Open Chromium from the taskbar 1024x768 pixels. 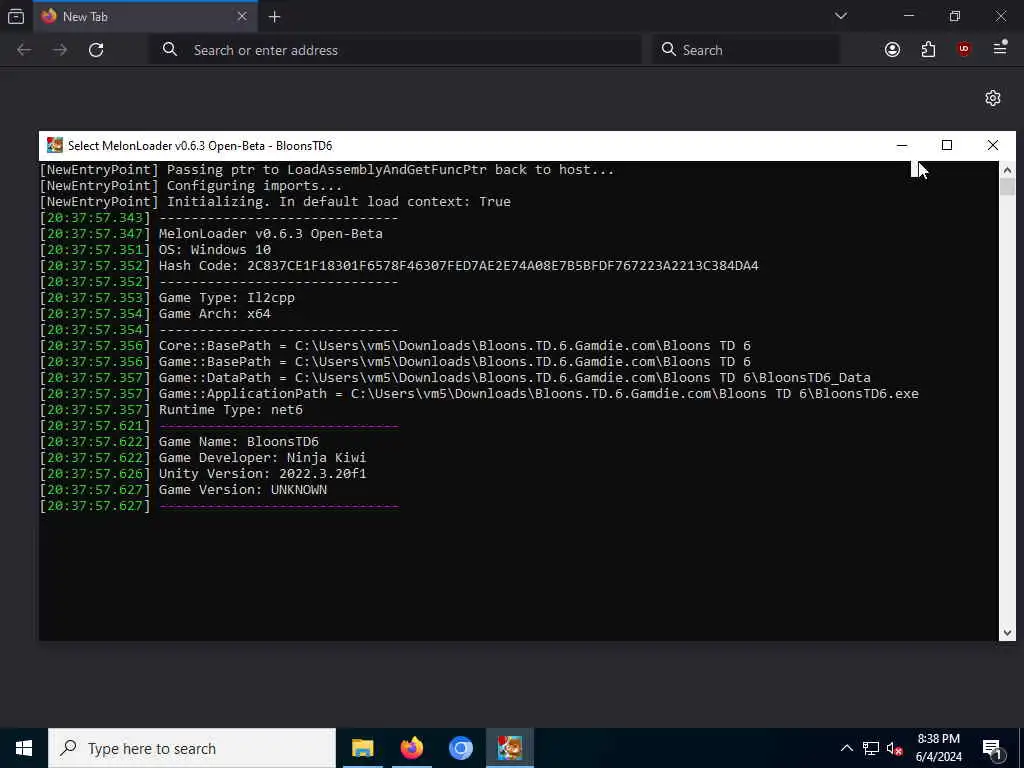[x=460, y=748]
